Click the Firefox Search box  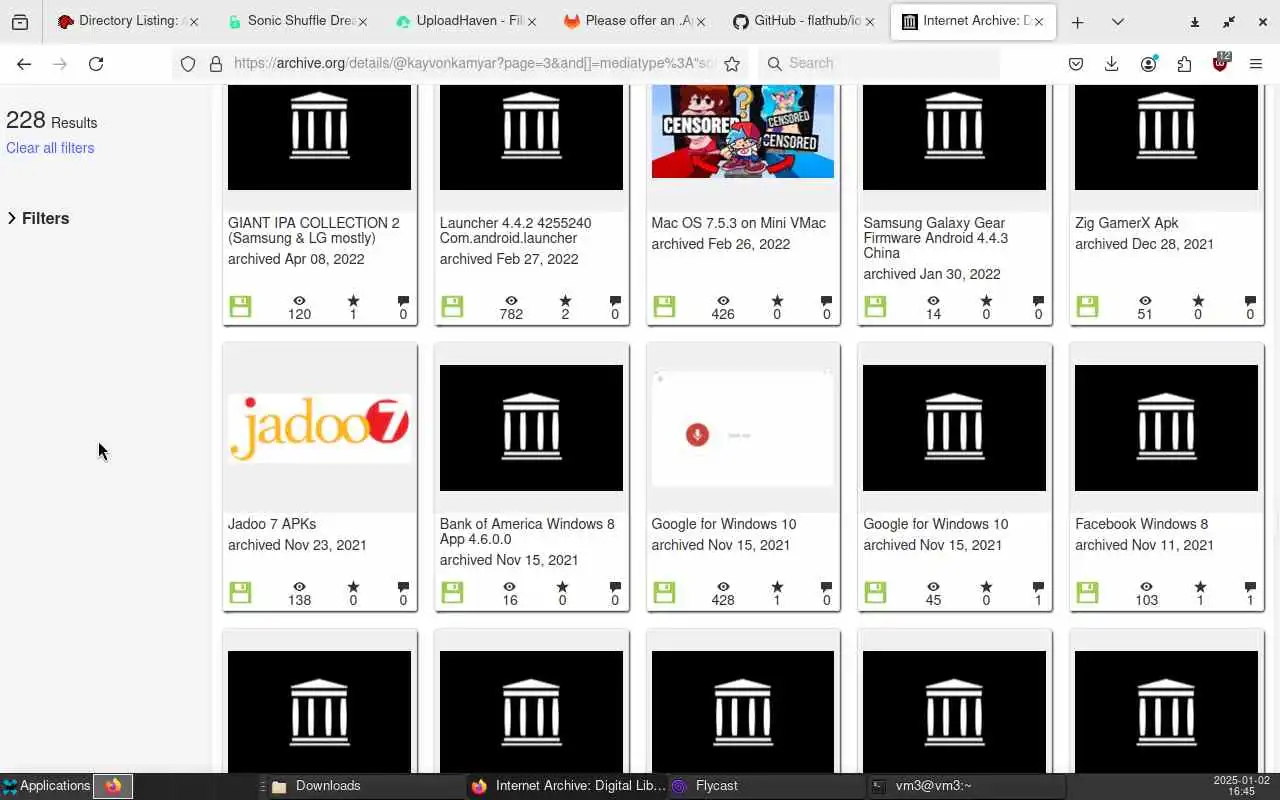coord(878,63)
